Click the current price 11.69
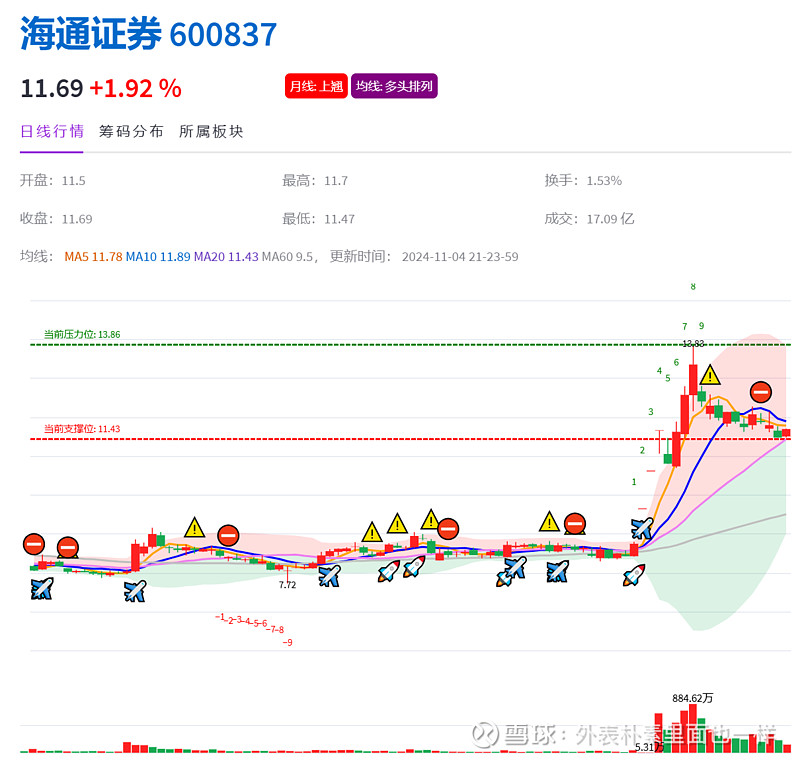The height and width of the screenshot is (760, 800). 52,88
